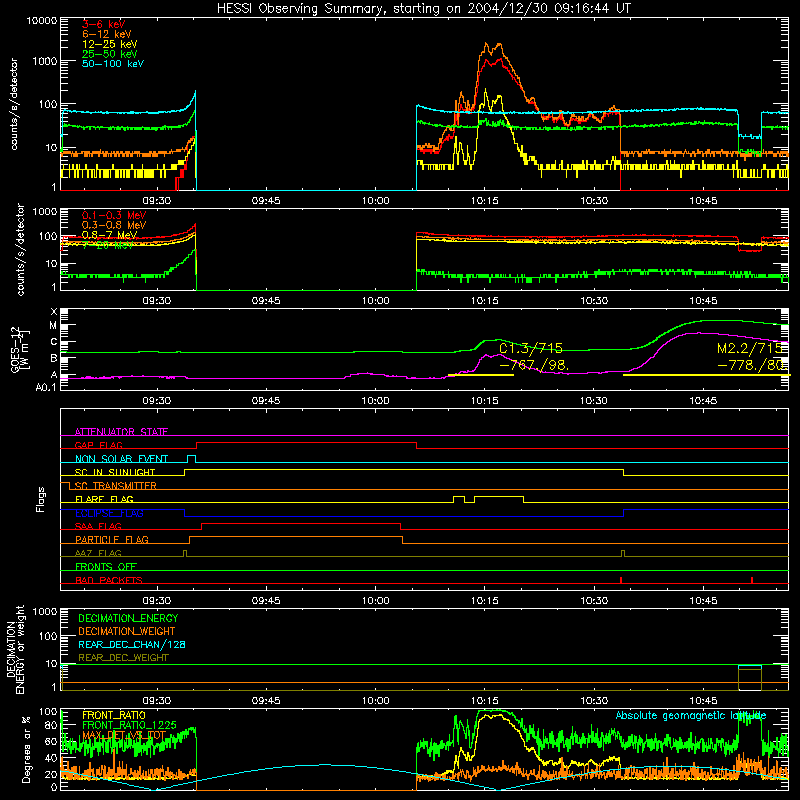Click the C1.3/715 flare annotation
This screenshot has height=800, width=800.
531,348
